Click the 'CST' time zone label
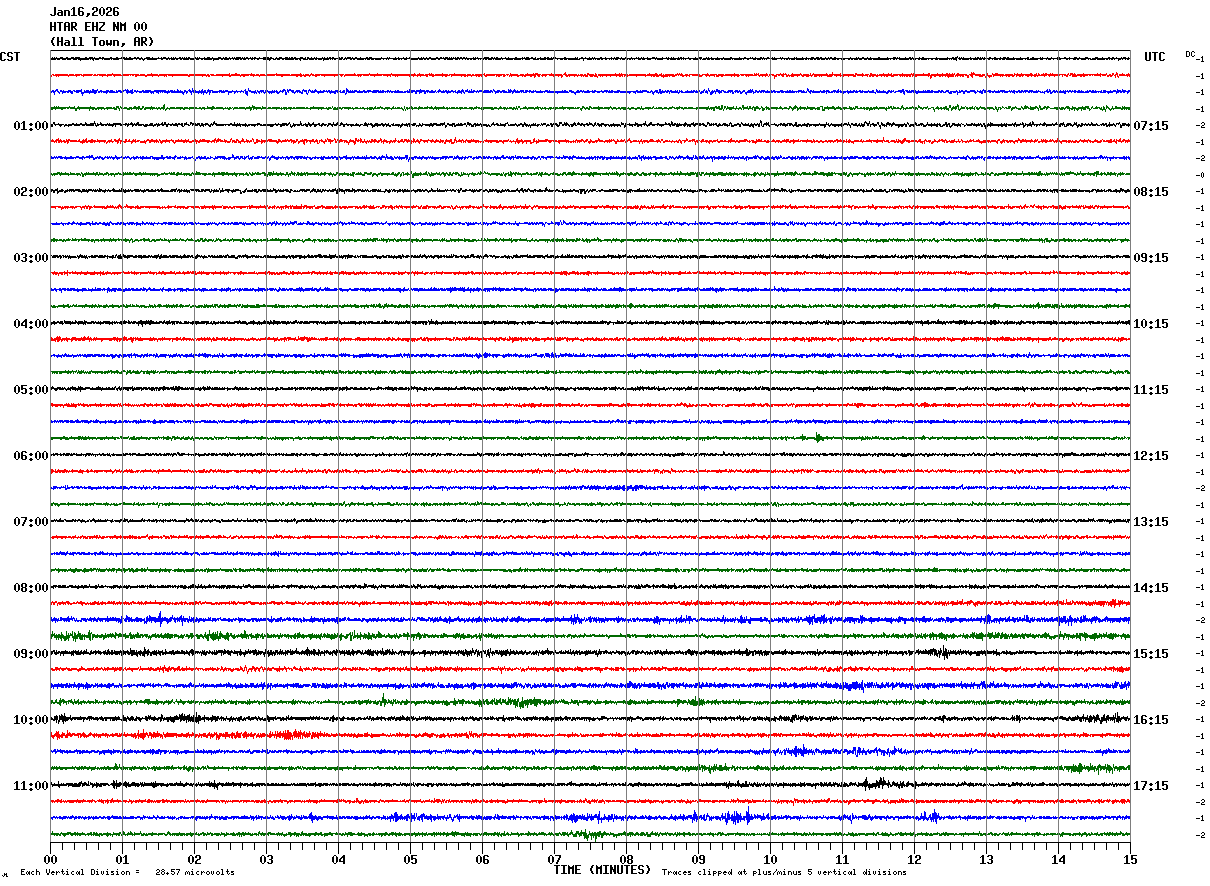 pos(10,57)
